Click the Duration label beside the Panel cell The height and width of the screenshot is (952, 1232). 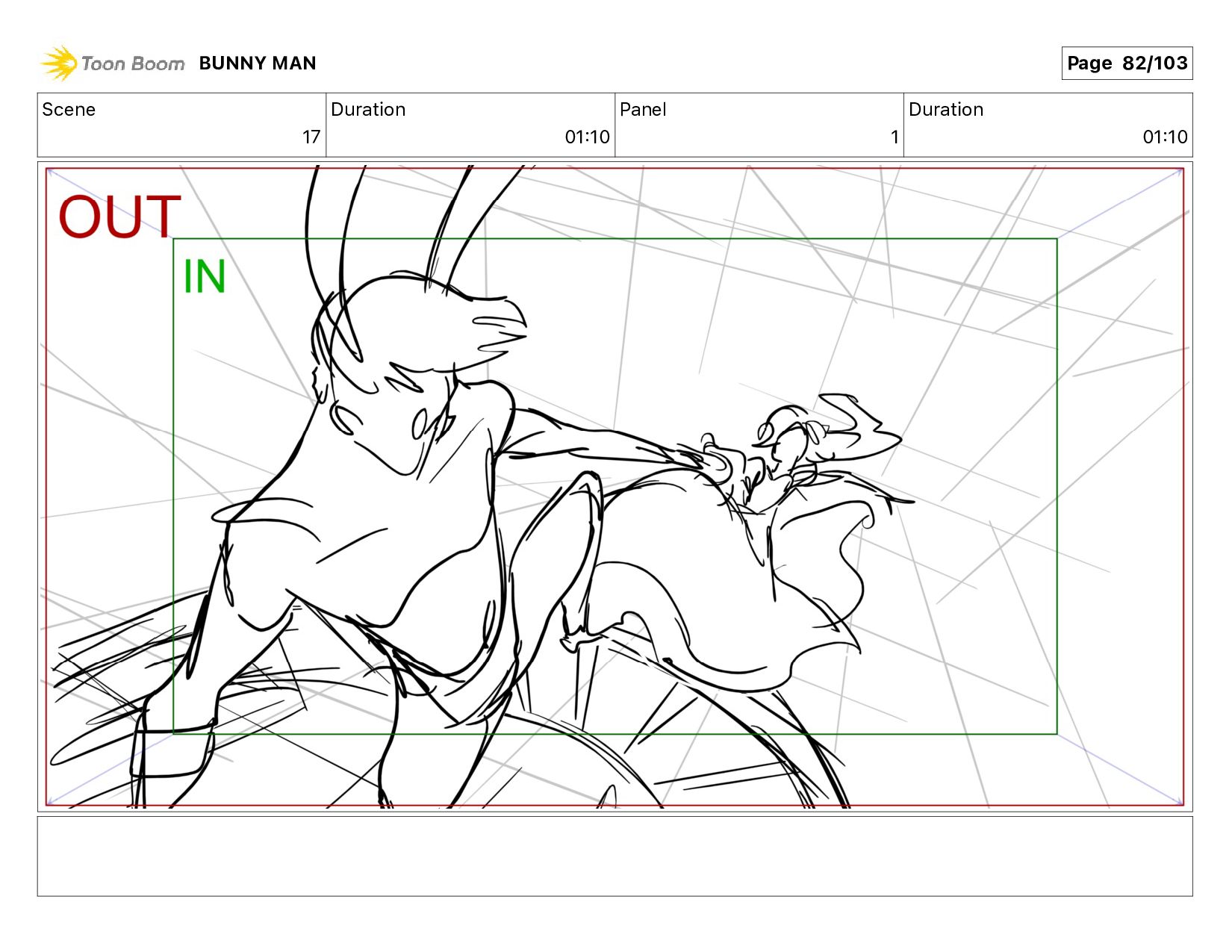946,110
